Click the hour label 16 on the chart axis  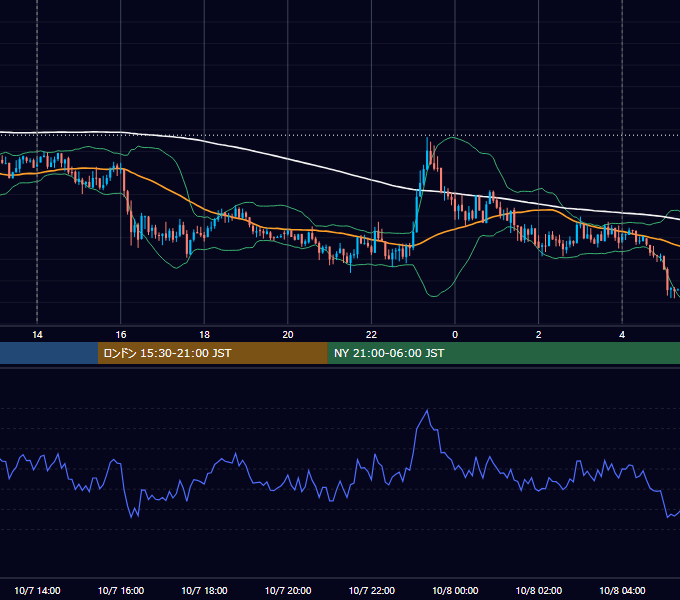click(x=121, y=335)
